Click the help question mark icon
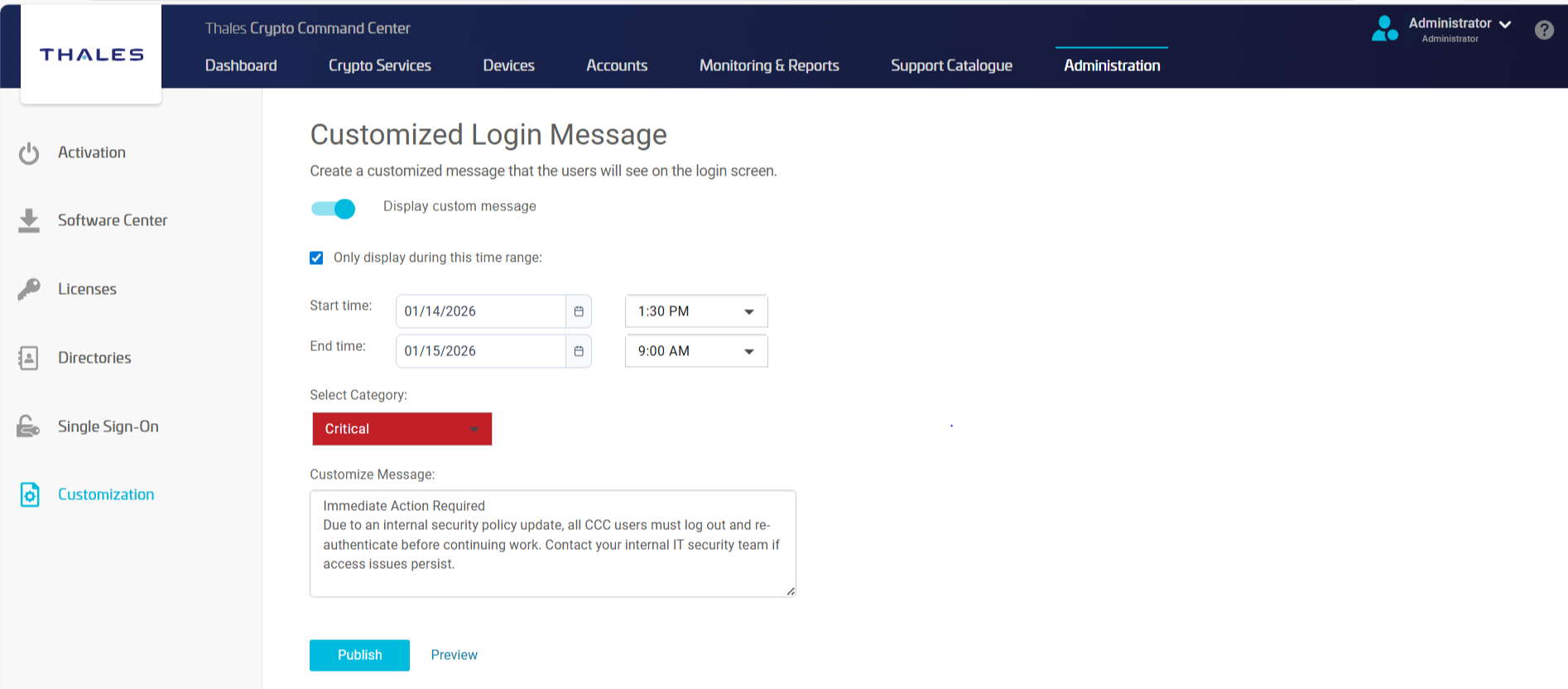 click(x=1543, y=31)
